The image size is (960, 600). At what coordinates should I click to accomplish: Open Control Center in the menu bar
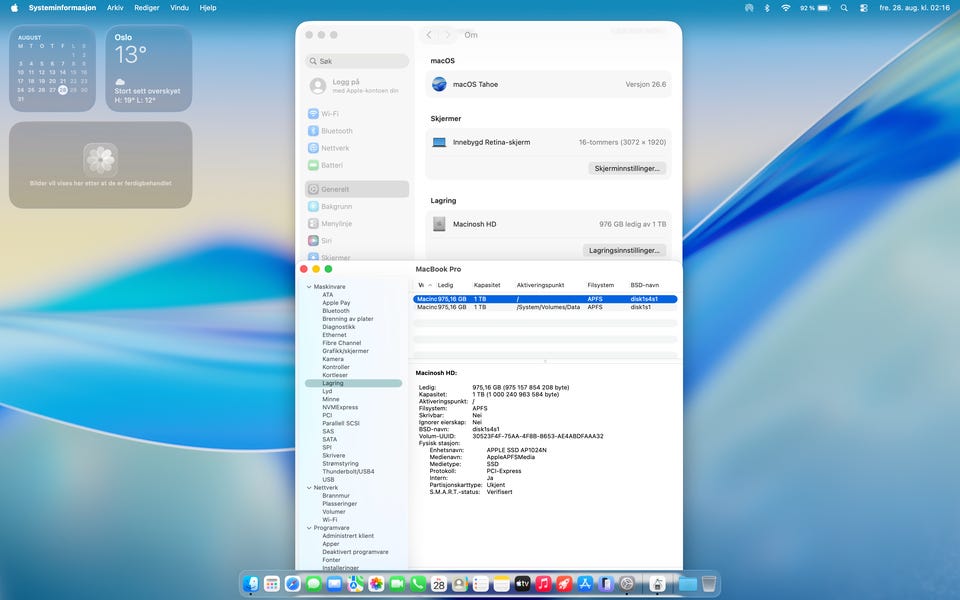click(863, 8)
